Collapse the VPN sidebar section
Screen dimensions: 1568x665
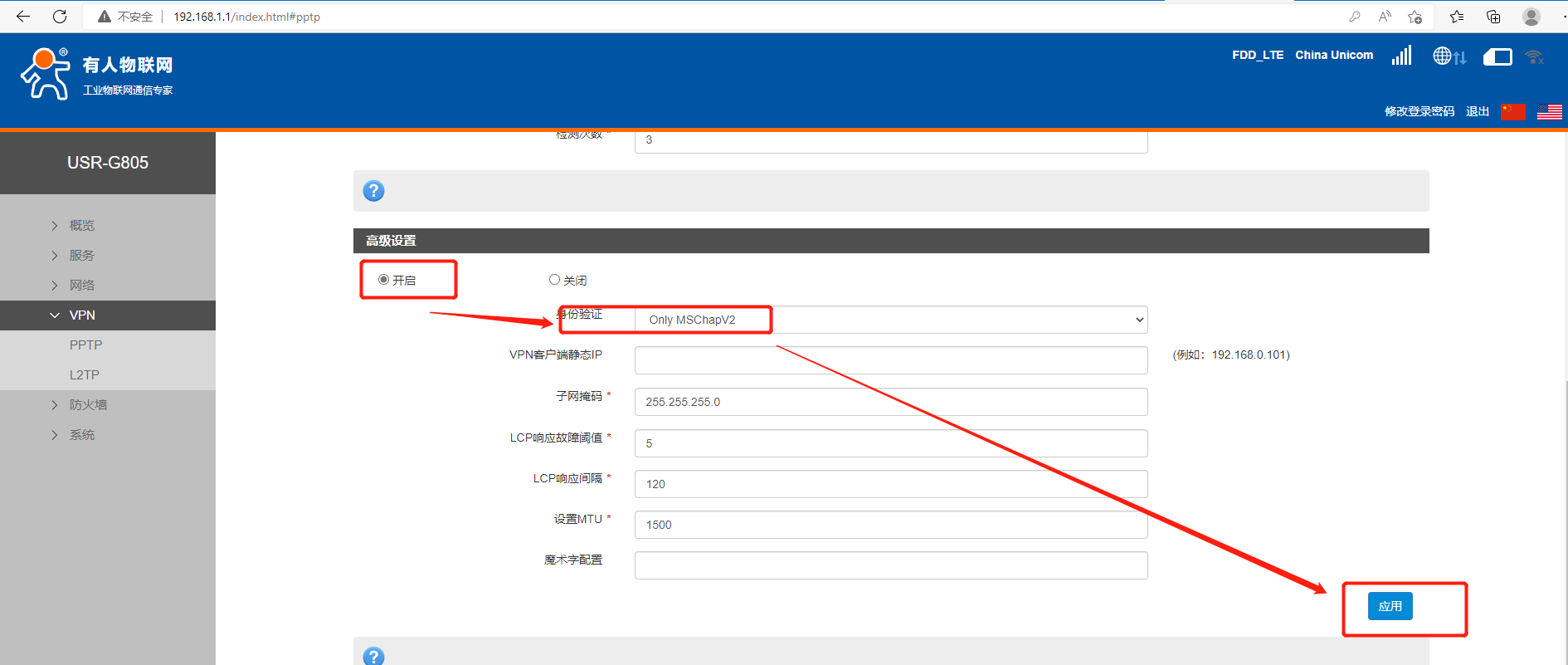pyautogui.click(x=82, y=315)
